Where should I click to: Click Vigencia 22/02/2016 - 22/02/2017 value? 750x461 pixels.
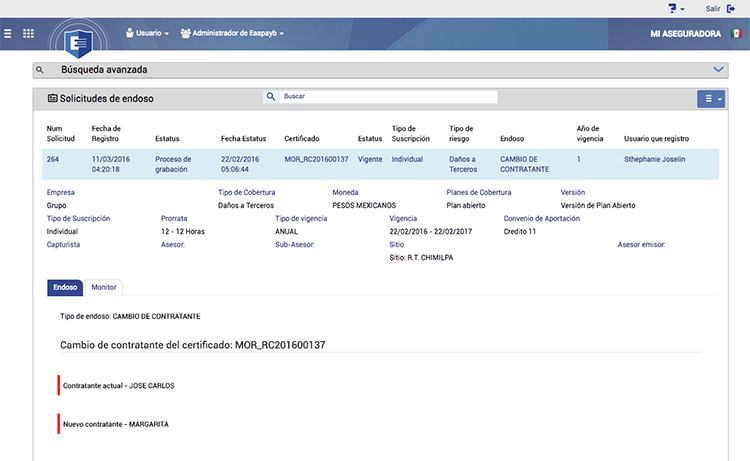click(x=430, y=231)
